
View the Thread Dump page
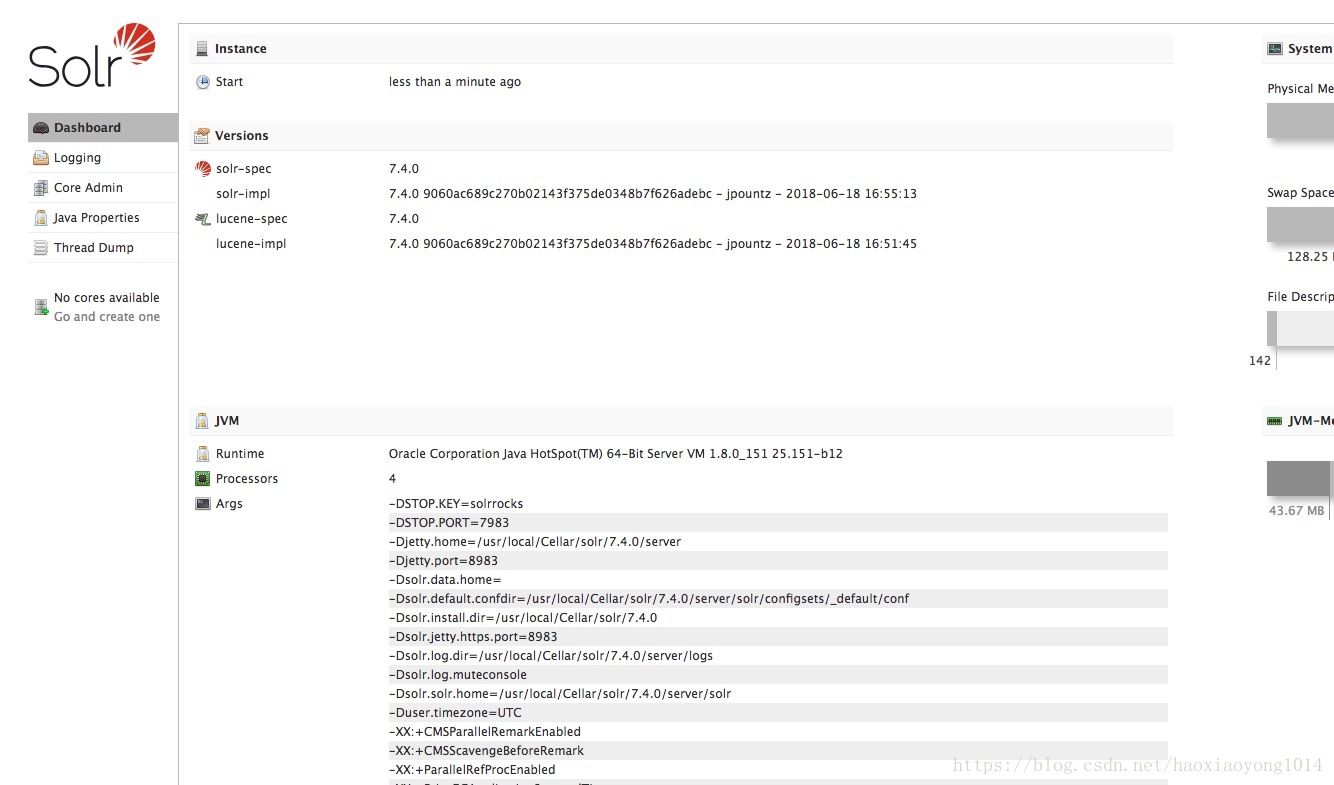[103, 248]
